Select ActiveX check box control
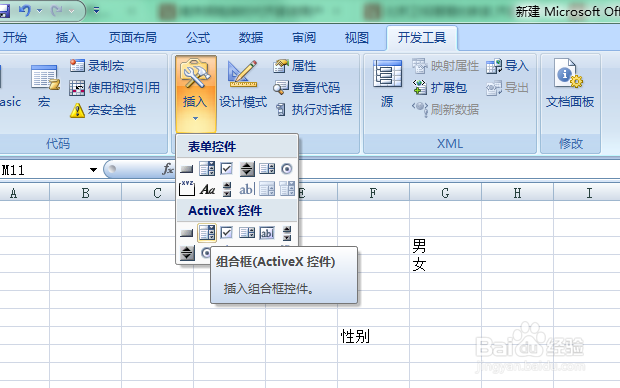Image resolution: width=620 pixels, height=388 pixels. (x=227, y=233)
